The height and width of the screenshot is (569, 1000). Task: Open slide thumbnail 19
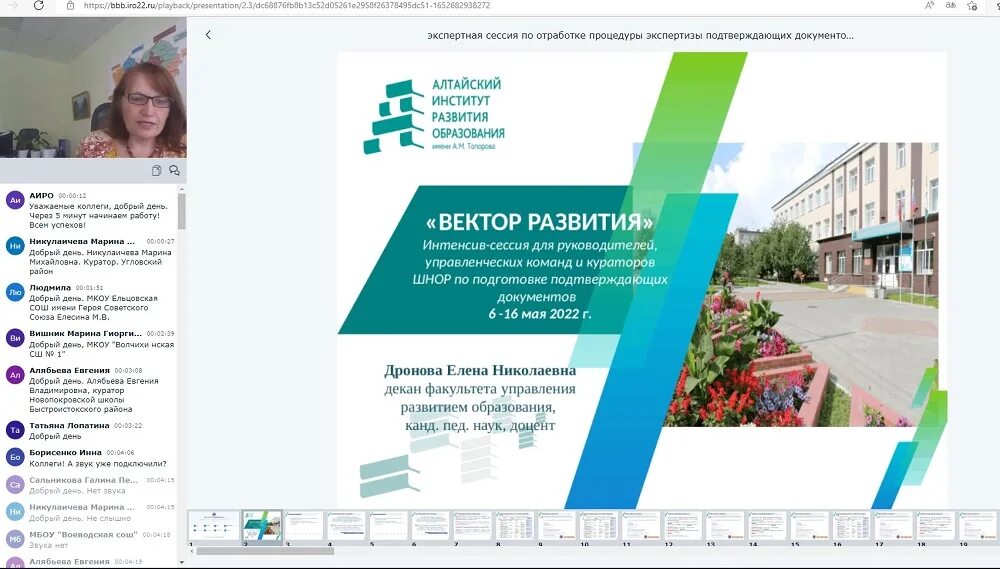978,527
